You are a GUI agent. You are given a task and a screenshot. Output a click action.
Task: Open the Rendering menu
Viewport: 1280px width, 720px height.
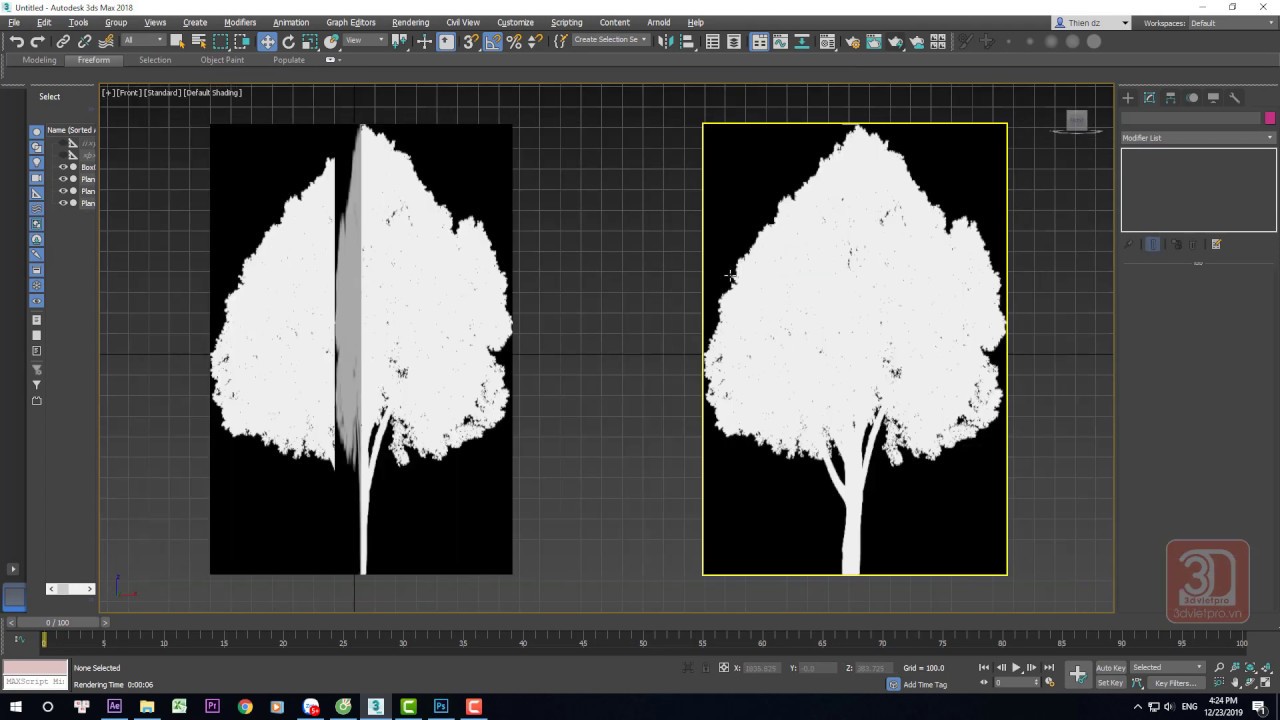[410, 22]
